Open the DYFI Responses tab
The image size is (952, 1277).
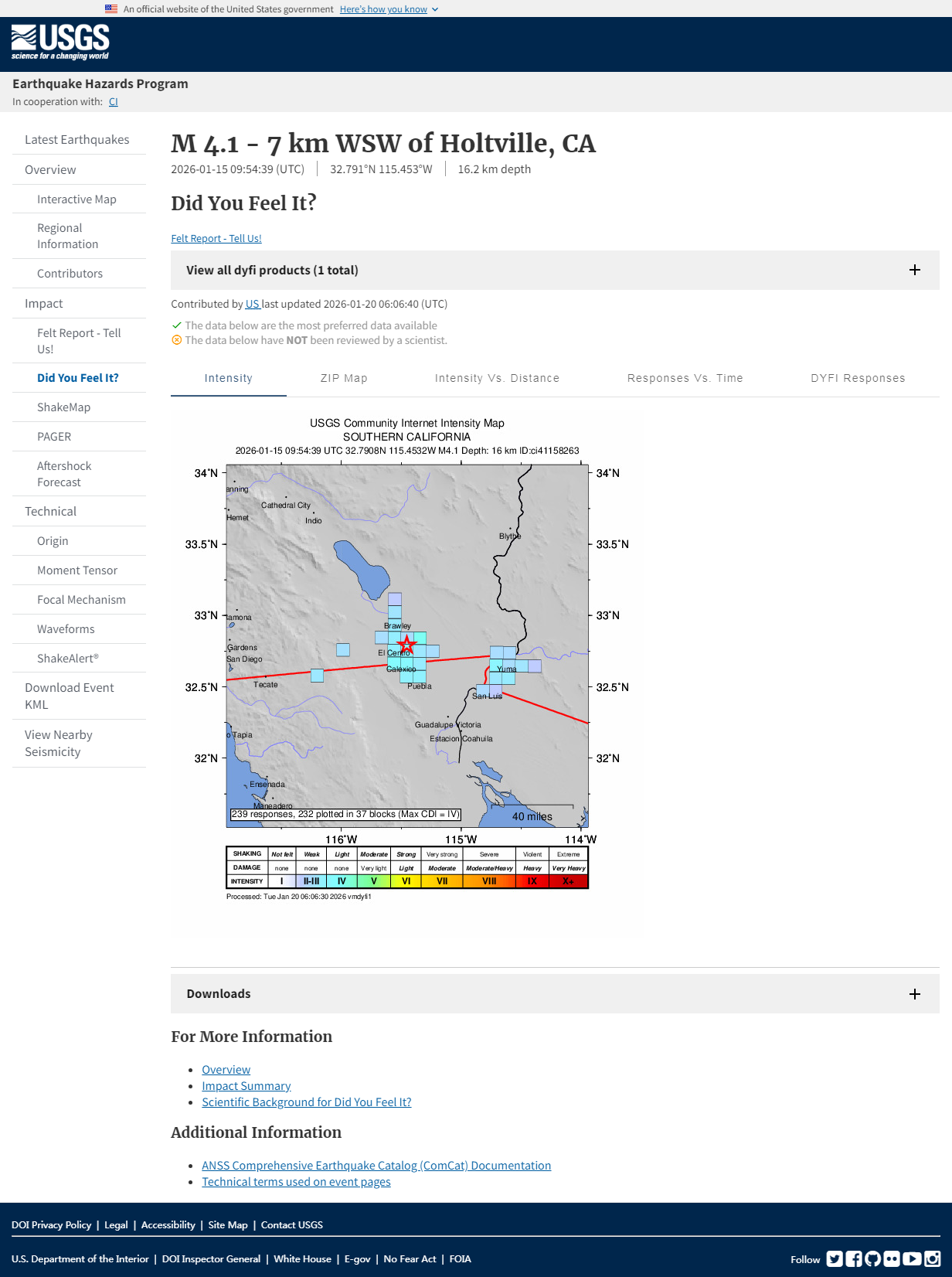pyautogui.click(x=858, y=378)
